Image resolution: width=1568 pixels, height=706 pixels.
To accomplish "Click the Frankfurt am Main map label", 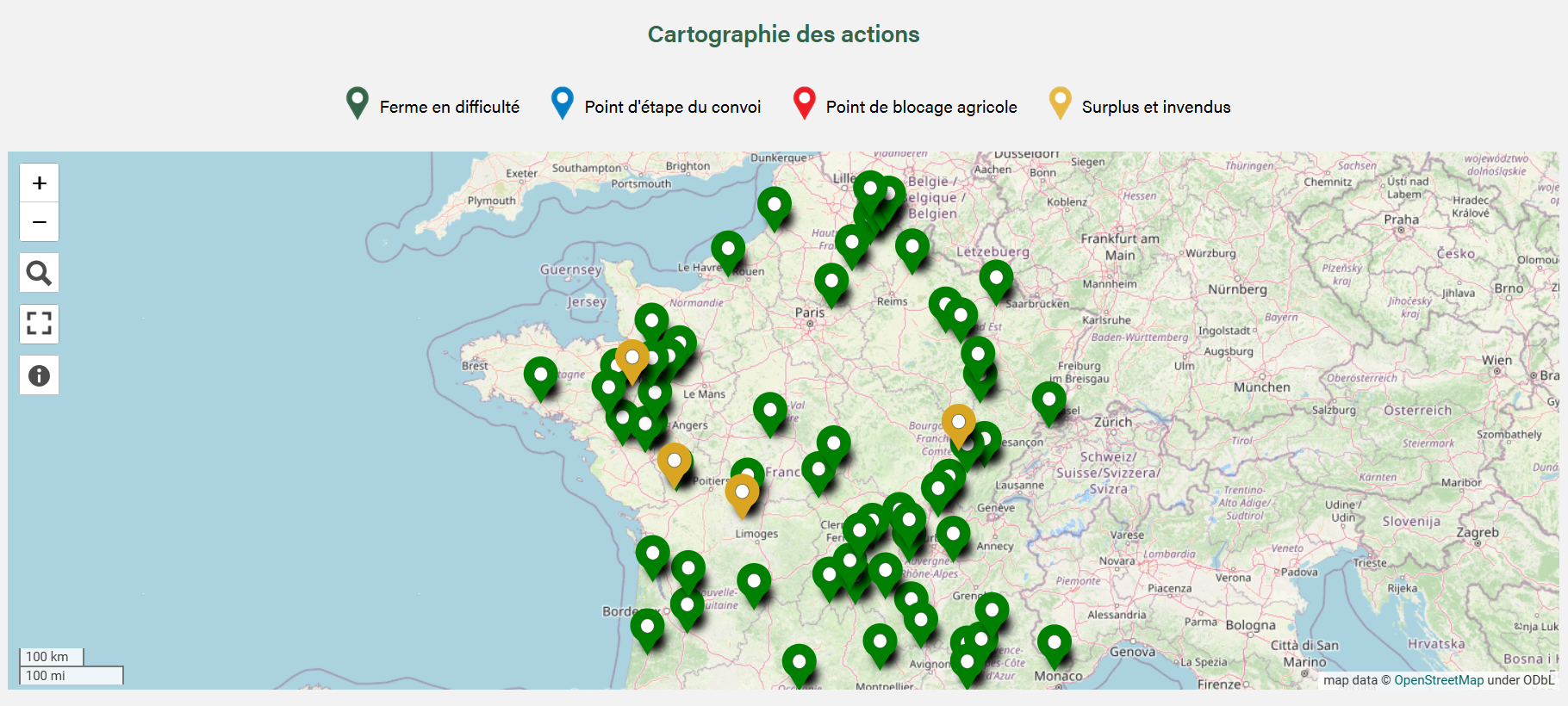I will click(x=1120, y=246).
